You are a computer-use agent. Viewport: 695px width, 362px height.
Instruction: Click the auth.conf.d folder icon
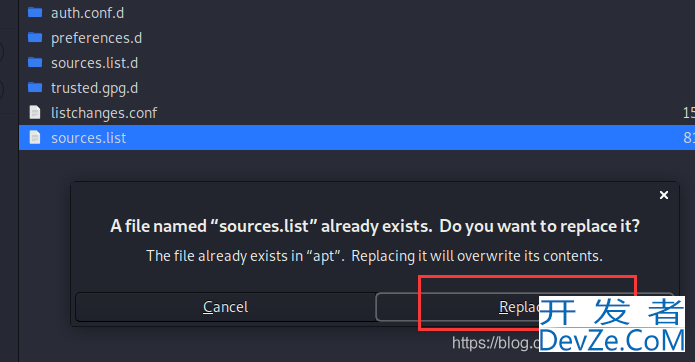click(35, 12)
